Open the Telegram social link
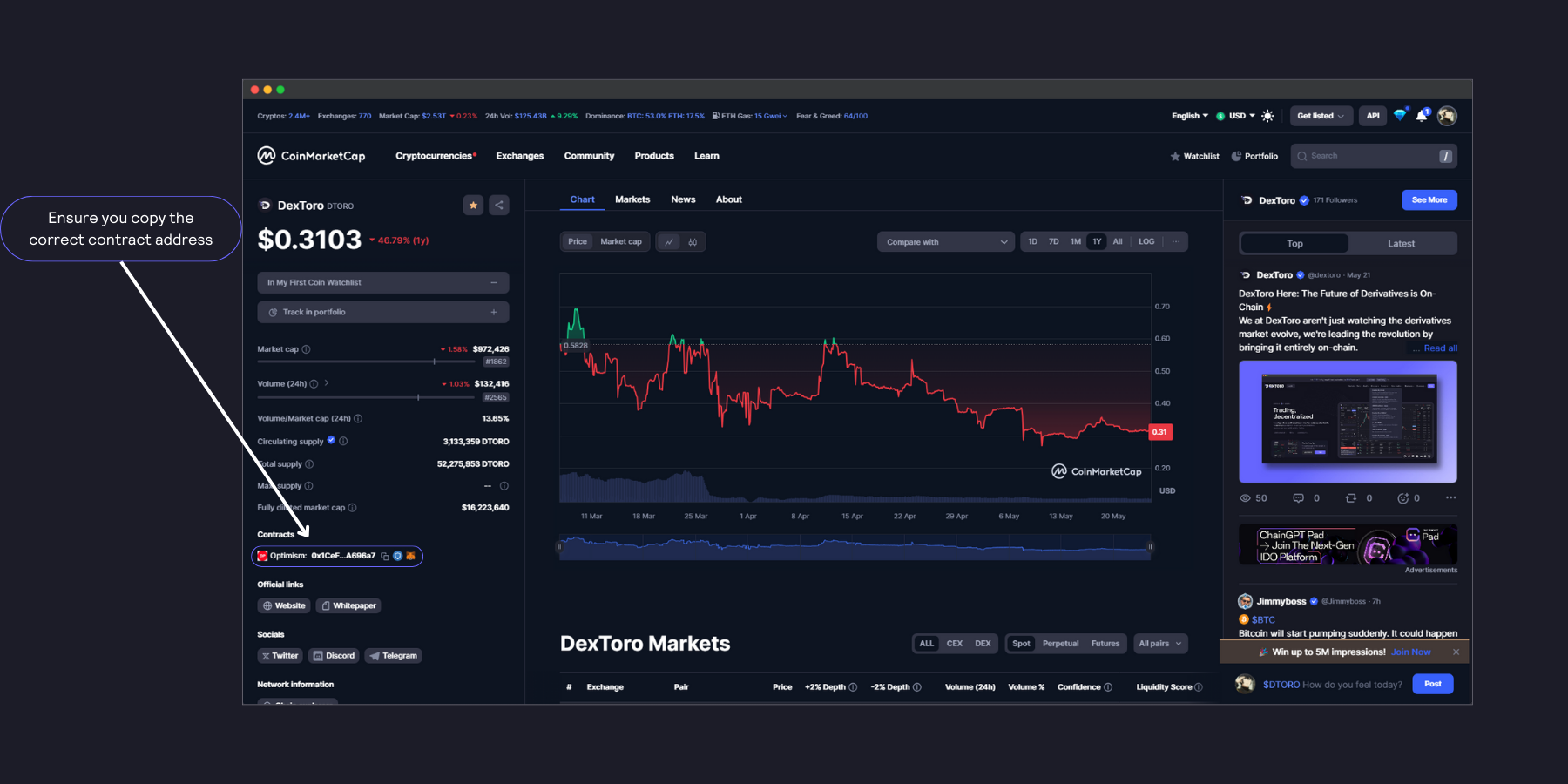Viewport: 1568px width, 784px height. (x=394, y=656)
